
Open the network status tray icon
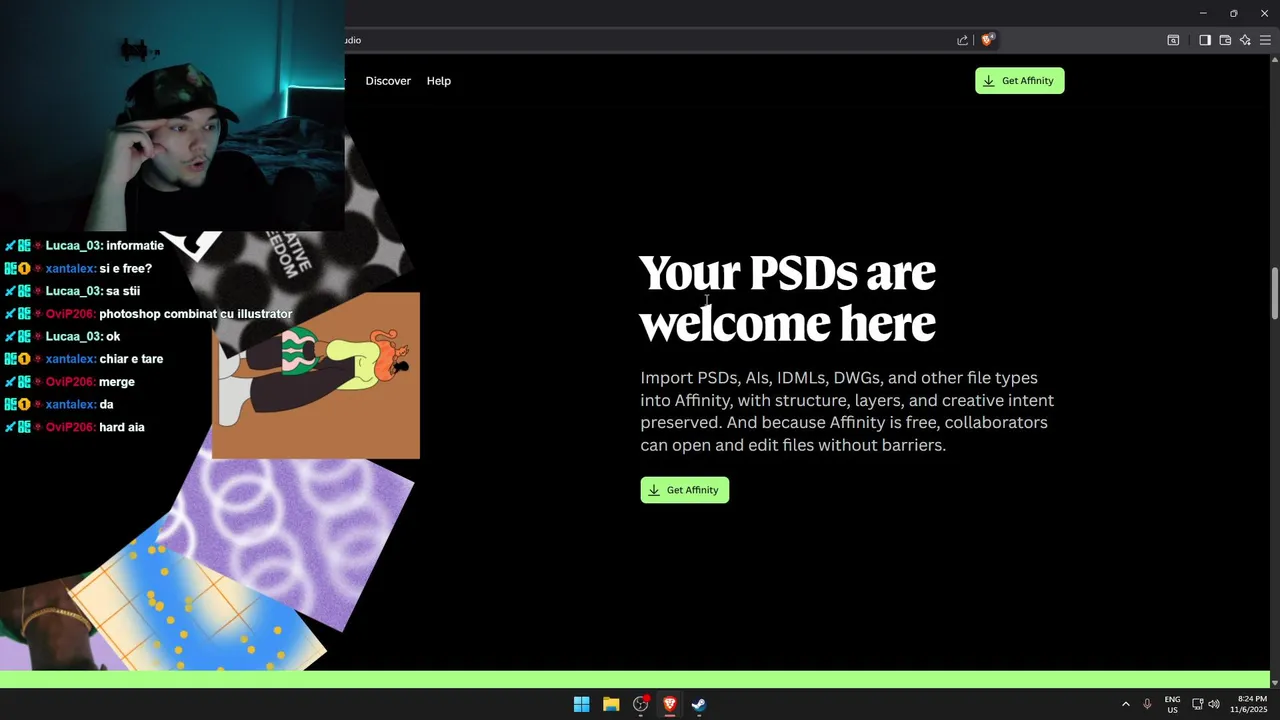pyautogui.click(x=1197, y=704)
